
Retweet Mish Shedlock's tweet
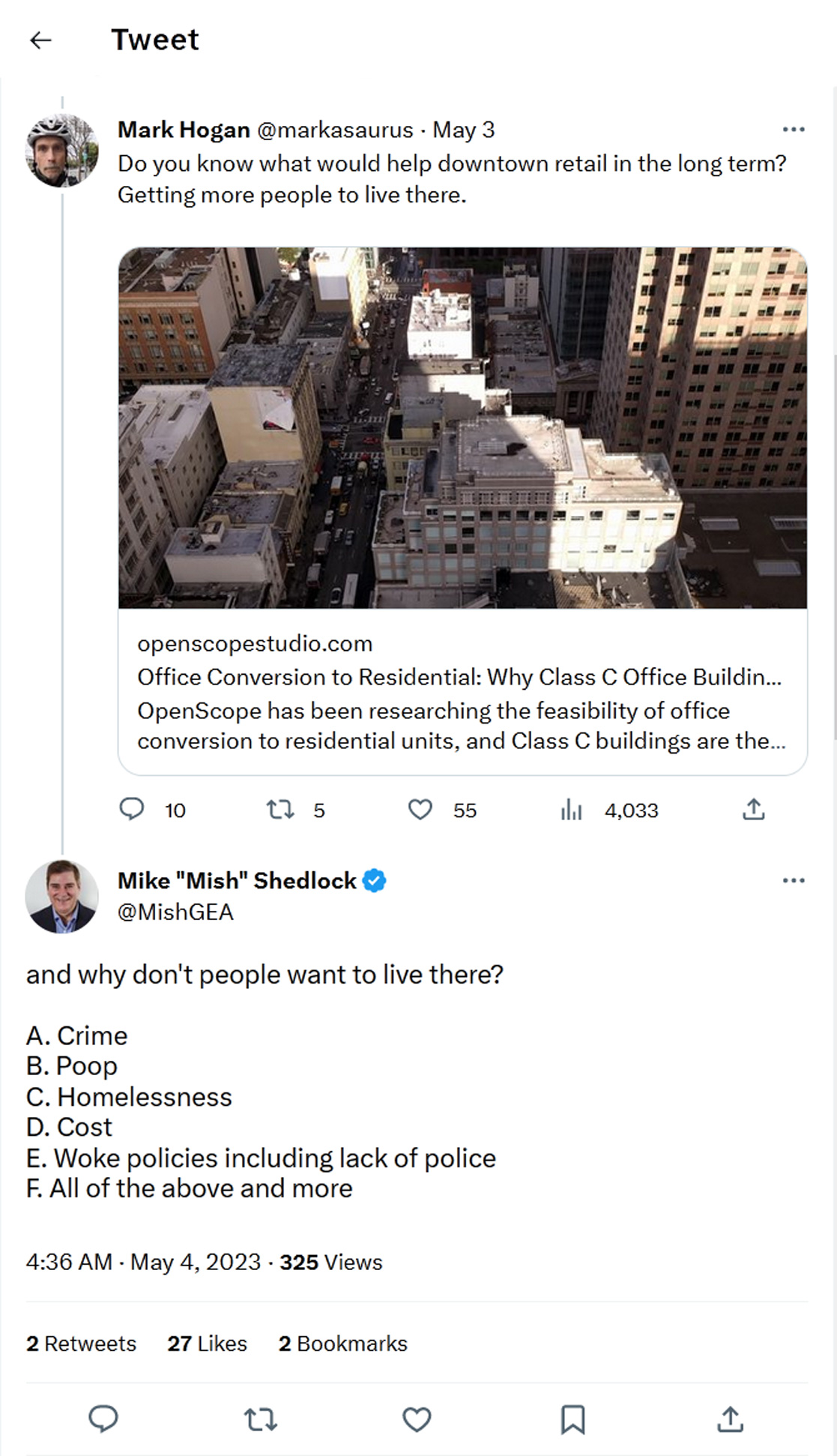261,1419
